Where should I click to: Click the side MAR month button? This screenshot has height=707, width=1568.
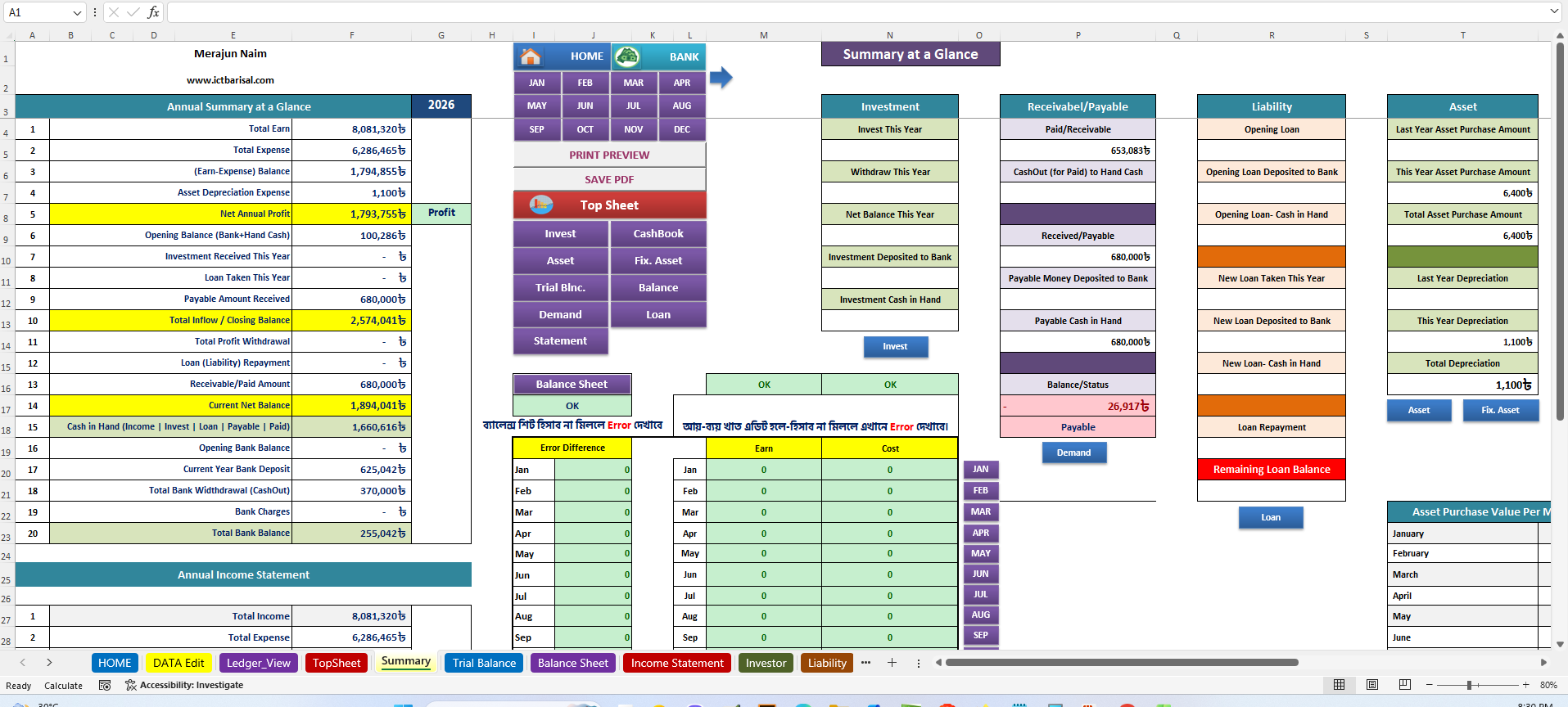pyautogui.click(x=981, y=511)
